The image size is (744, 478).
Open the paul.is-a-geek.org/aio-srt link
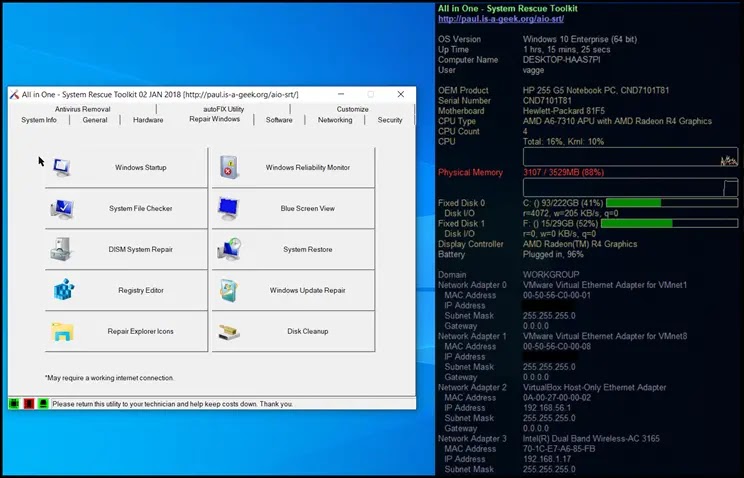click(x=501, y=19)
